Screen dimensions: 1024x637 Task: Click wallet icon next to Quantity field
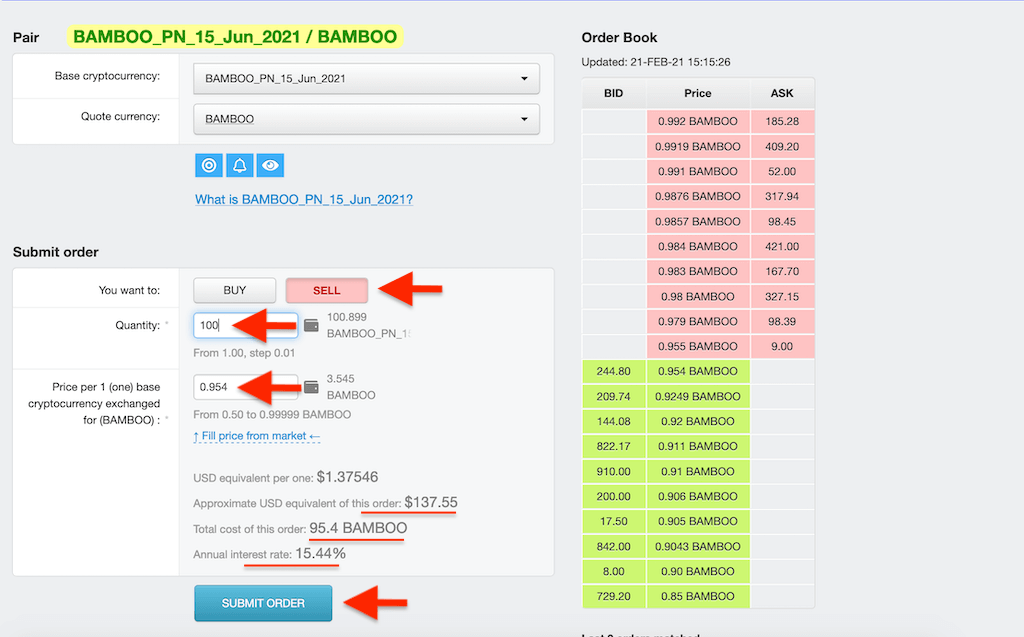312,325
